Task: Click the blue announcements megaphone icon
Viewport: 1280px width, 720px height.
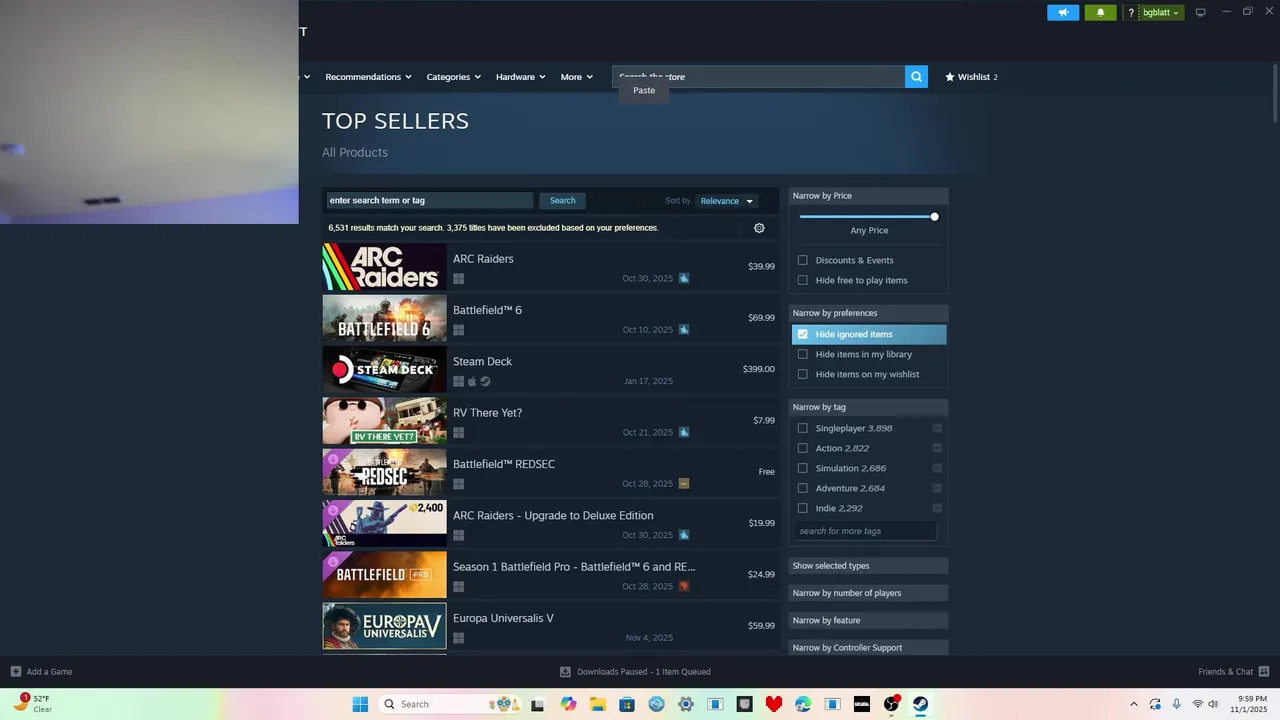Action: coord(1063,12)
